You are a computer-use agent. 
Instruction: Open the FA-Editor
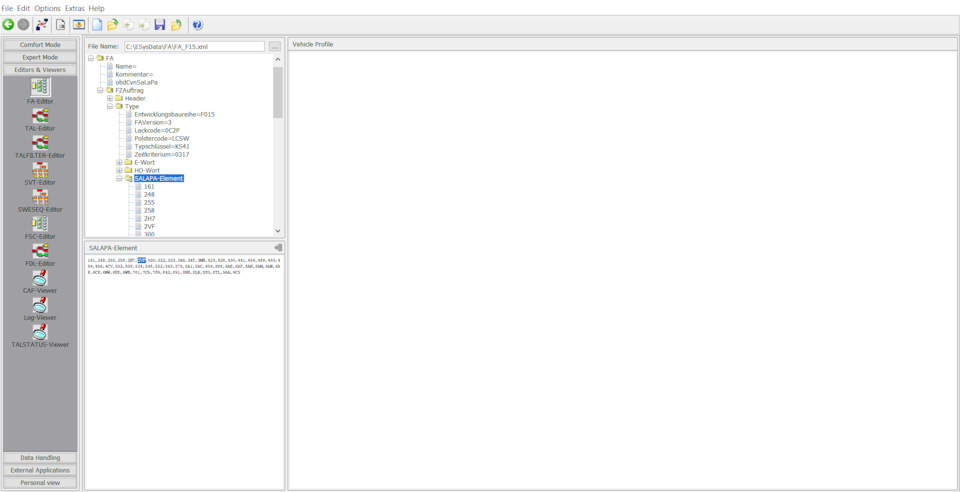click(x=40, y=92)
